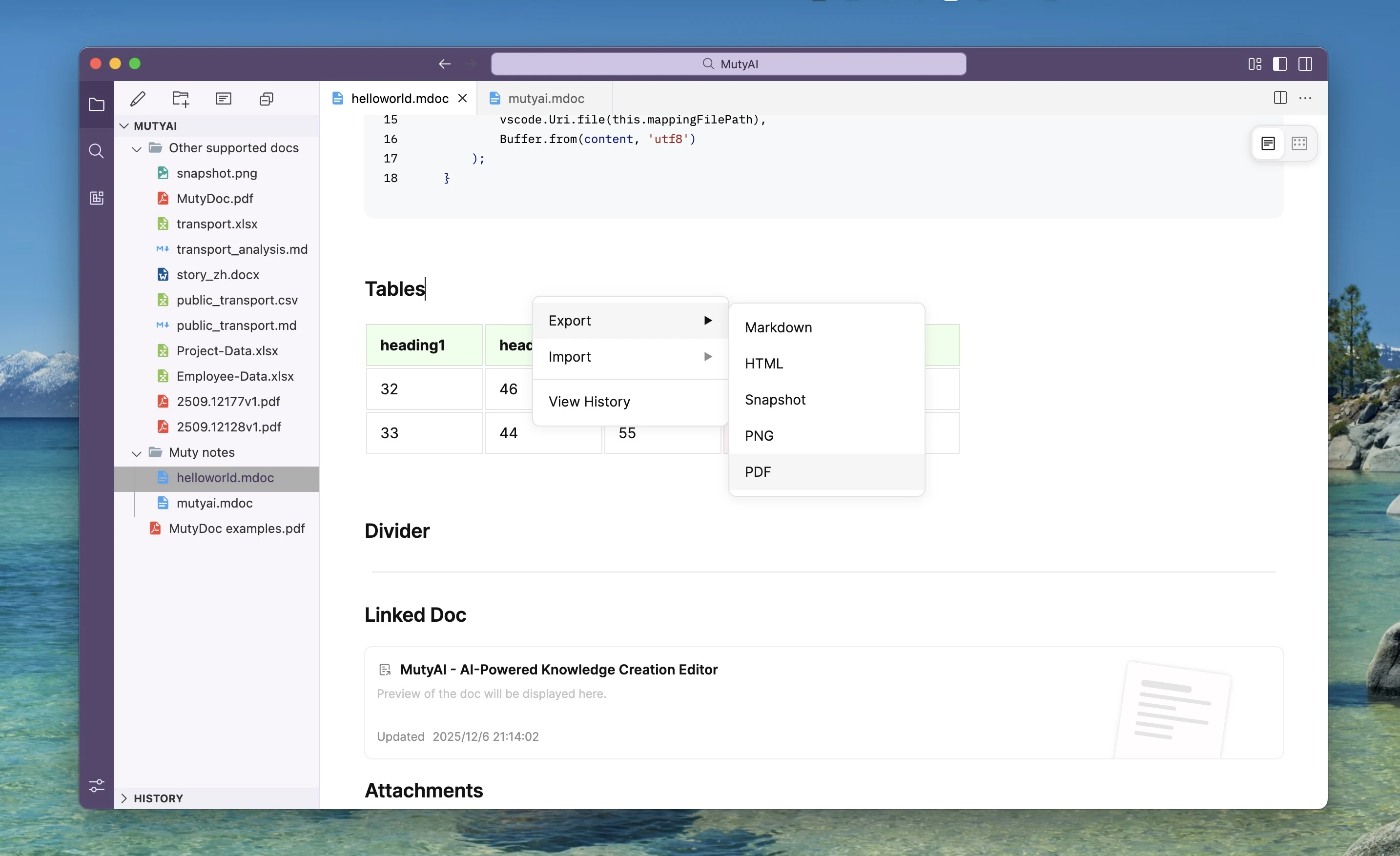The height and width of the screenshot is (856, 1400).
Task: Click the collapse all folders icon
Action: 267,99
